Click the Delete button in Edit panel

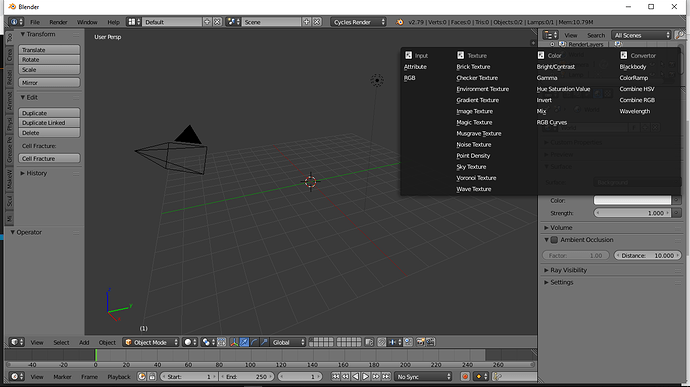49,133
